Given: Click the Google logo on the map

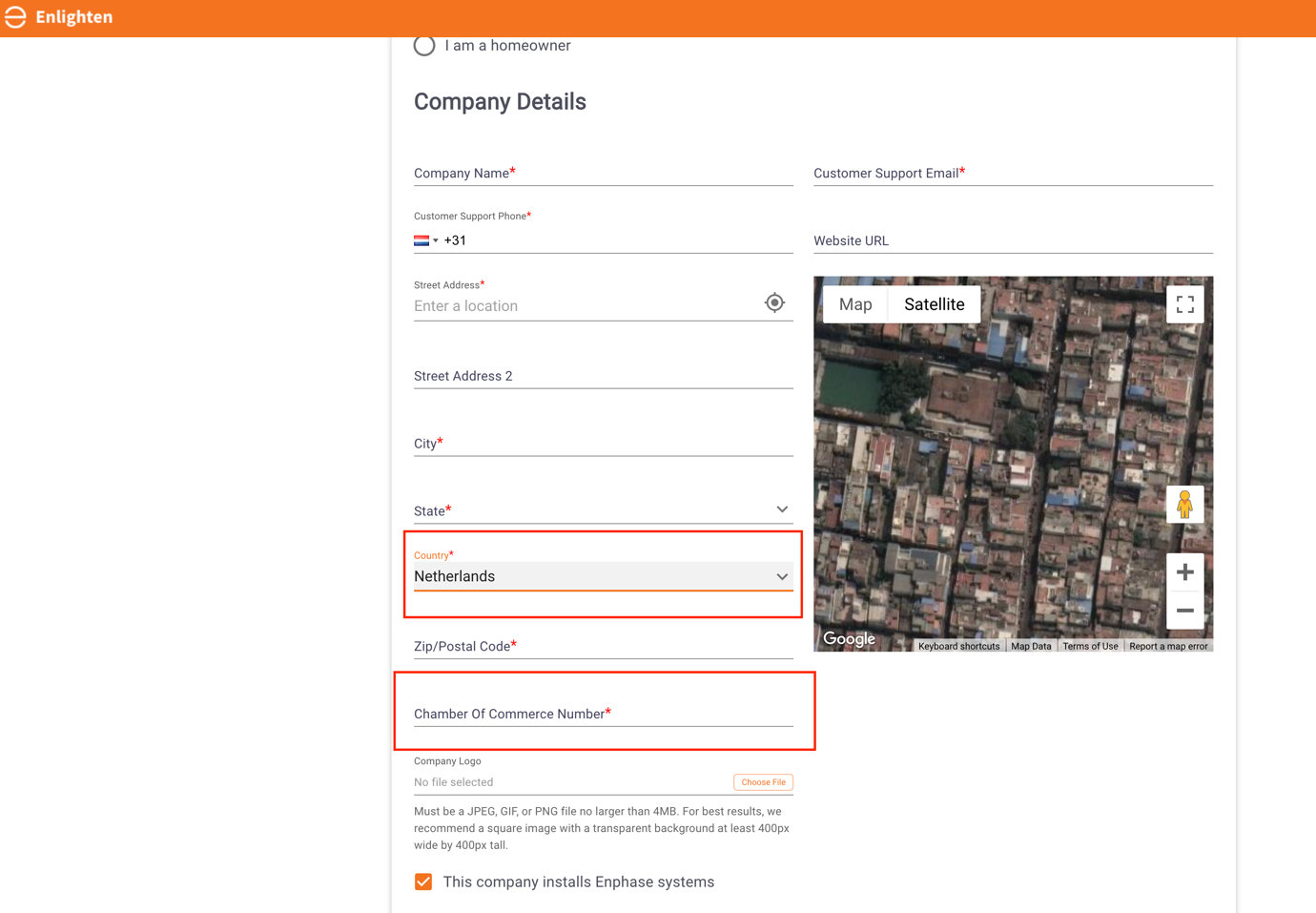Looking at the screenshot, I should [x=849, y=638].
